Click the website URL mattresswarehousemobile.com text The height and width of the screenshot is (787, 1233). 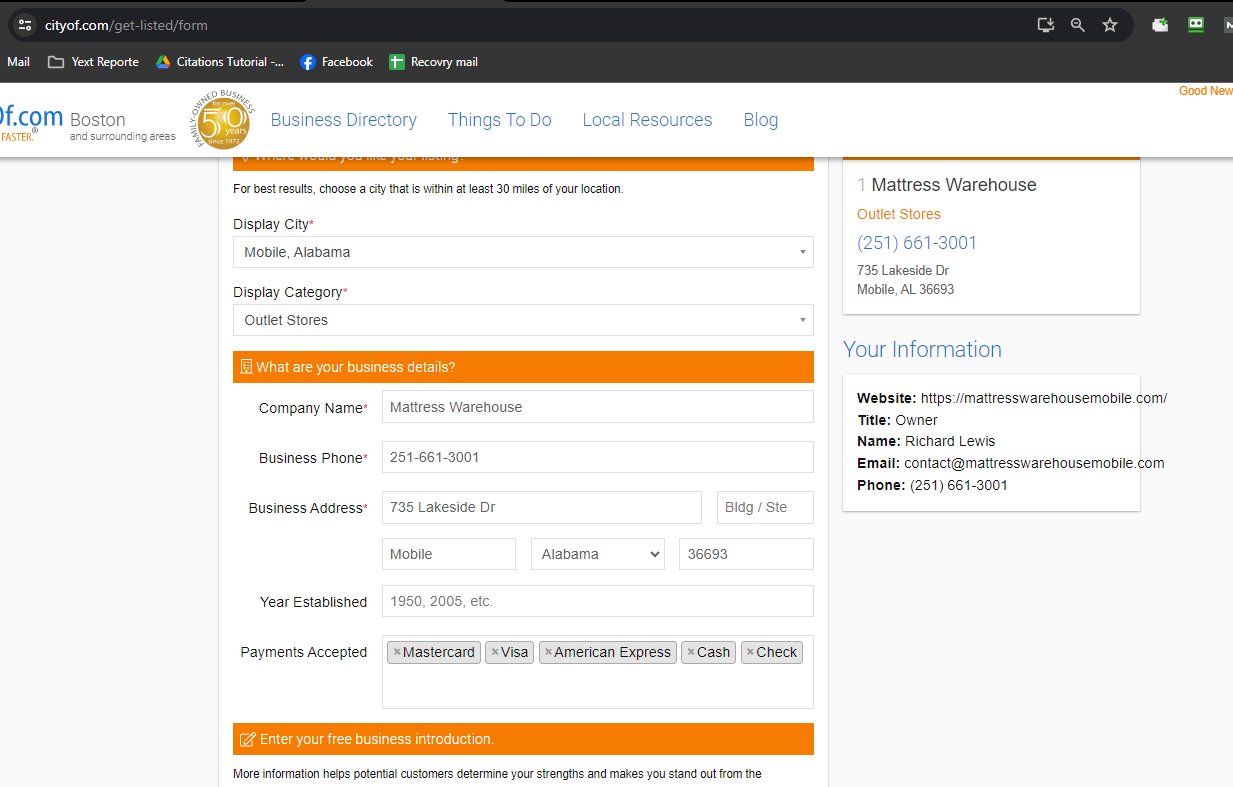coord(1044,398)
